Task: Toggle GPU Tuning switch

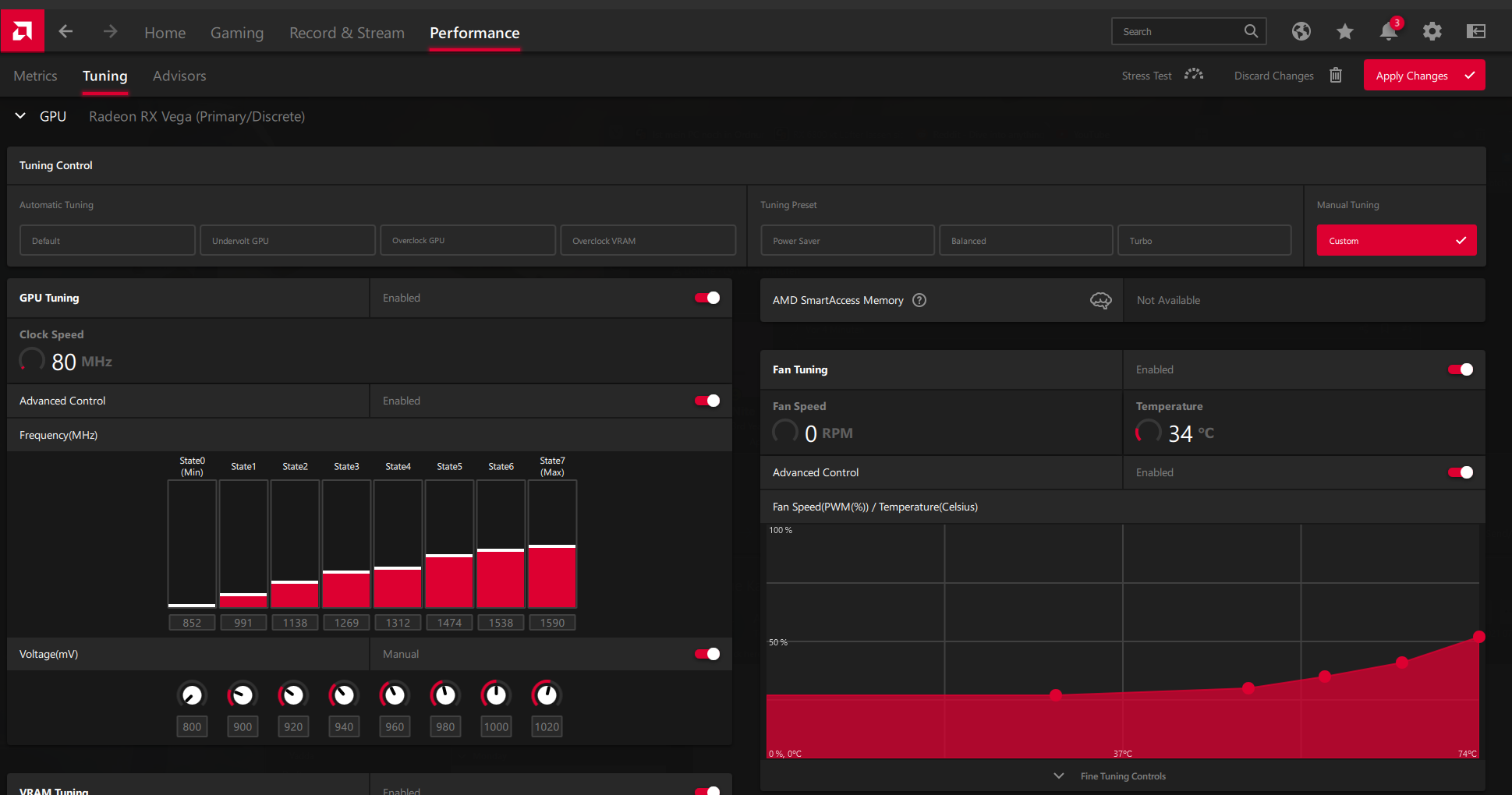Action: point(707,298)
